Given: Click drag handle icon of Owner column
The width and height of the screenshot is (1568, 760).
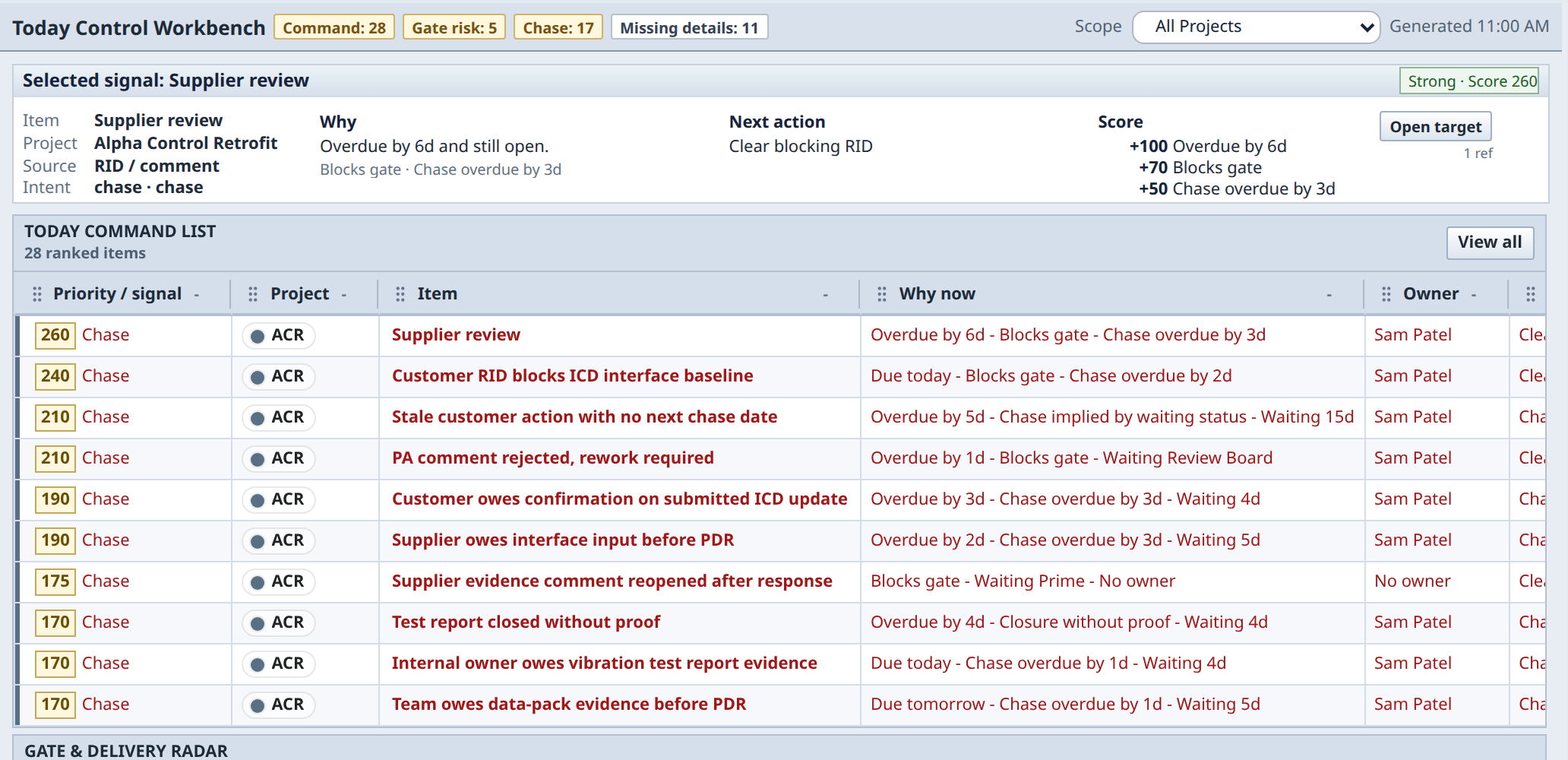Looking at the screenshot, I should click(x=1386, y=294).
